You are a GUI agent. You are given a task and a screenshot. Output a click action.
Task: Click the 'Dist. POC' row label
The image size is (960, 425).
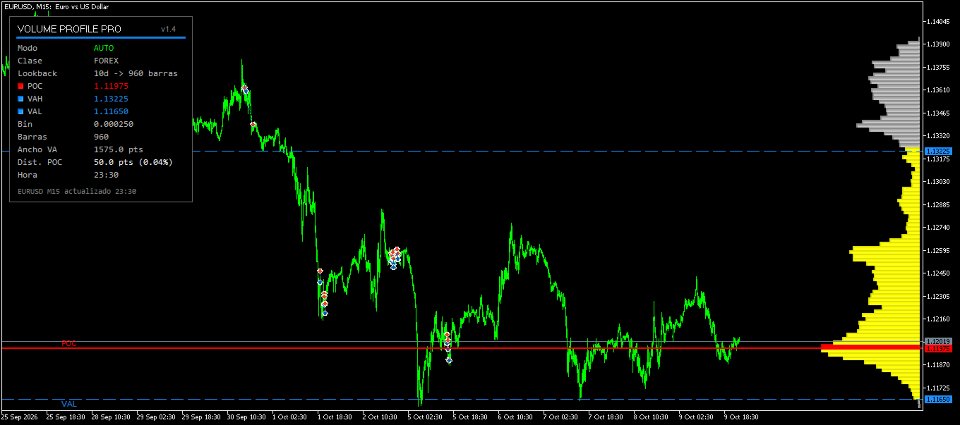[39, 162]
